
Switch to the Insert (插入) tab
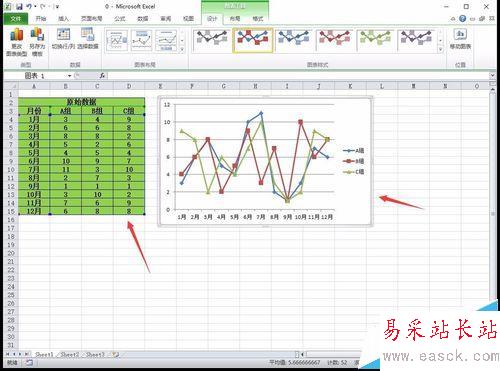(63, 19)
